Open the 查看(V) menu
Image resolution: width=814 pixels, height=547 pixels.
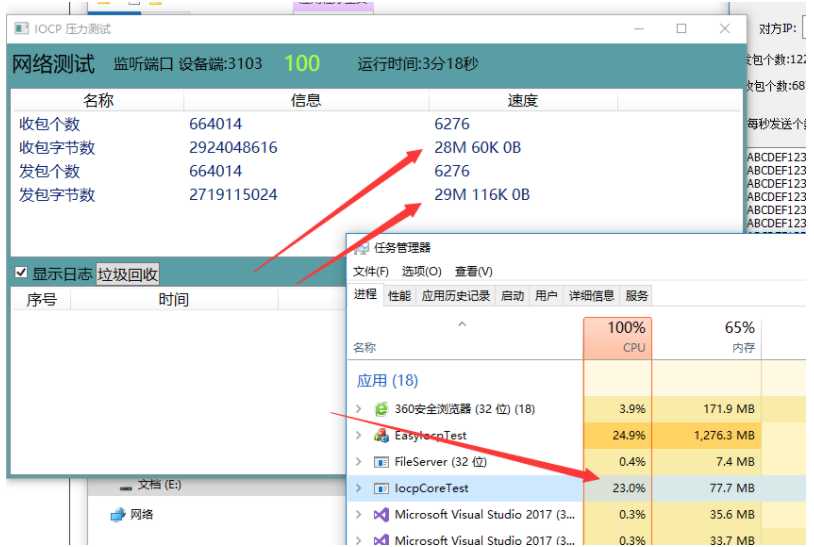click(474, 271)
